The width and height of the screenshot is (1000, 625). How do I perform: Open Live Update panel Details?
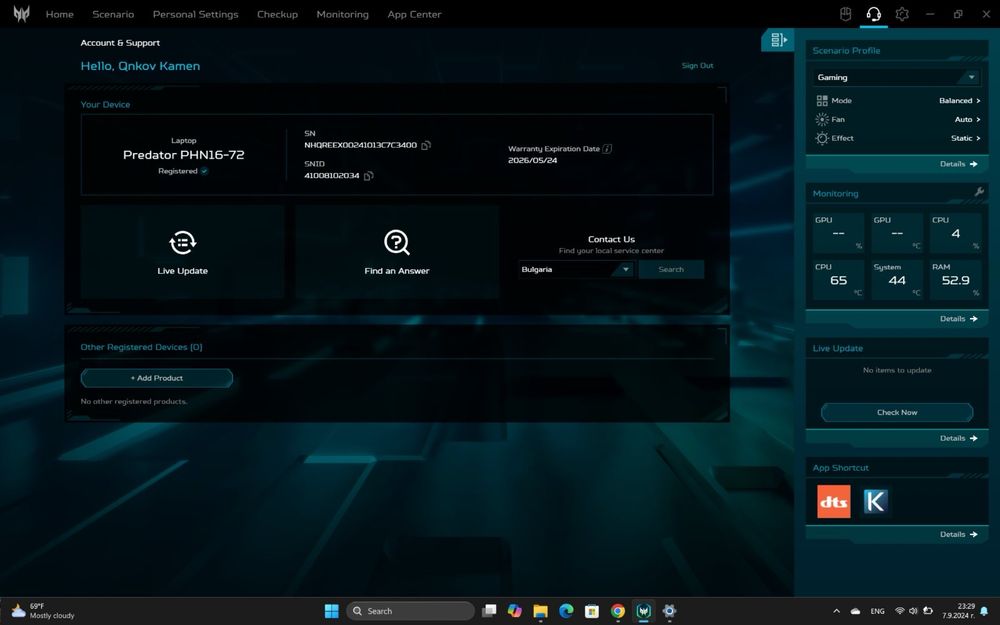point(959,438)
